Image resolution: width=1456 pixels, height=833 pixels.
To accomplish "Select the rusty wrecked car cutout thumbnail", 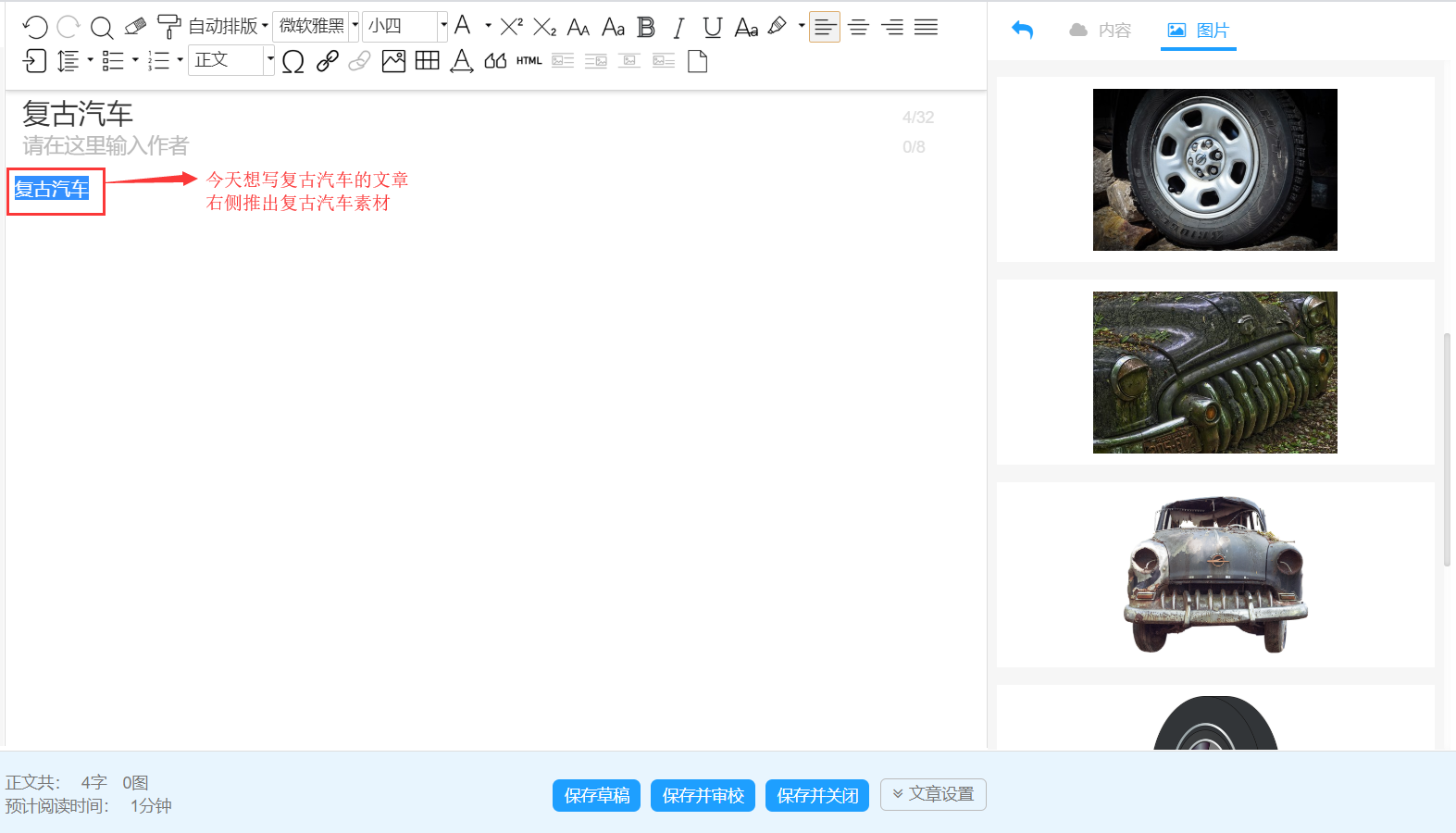I will coord(1215,575).
